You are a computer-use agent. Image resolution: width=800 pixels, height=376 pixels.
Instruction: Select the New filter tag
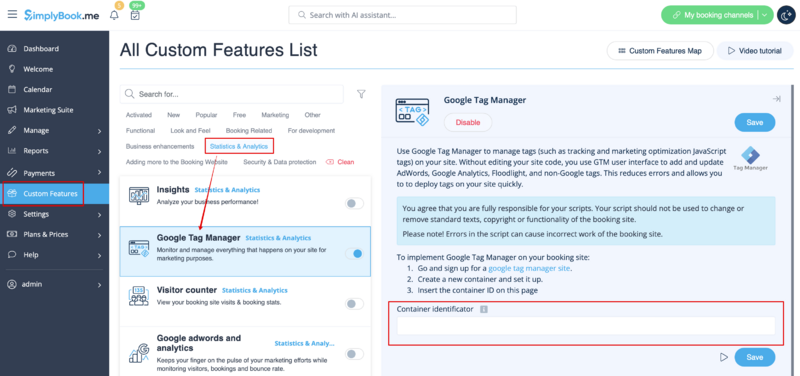pyautogui.click(x=173, y=115)
